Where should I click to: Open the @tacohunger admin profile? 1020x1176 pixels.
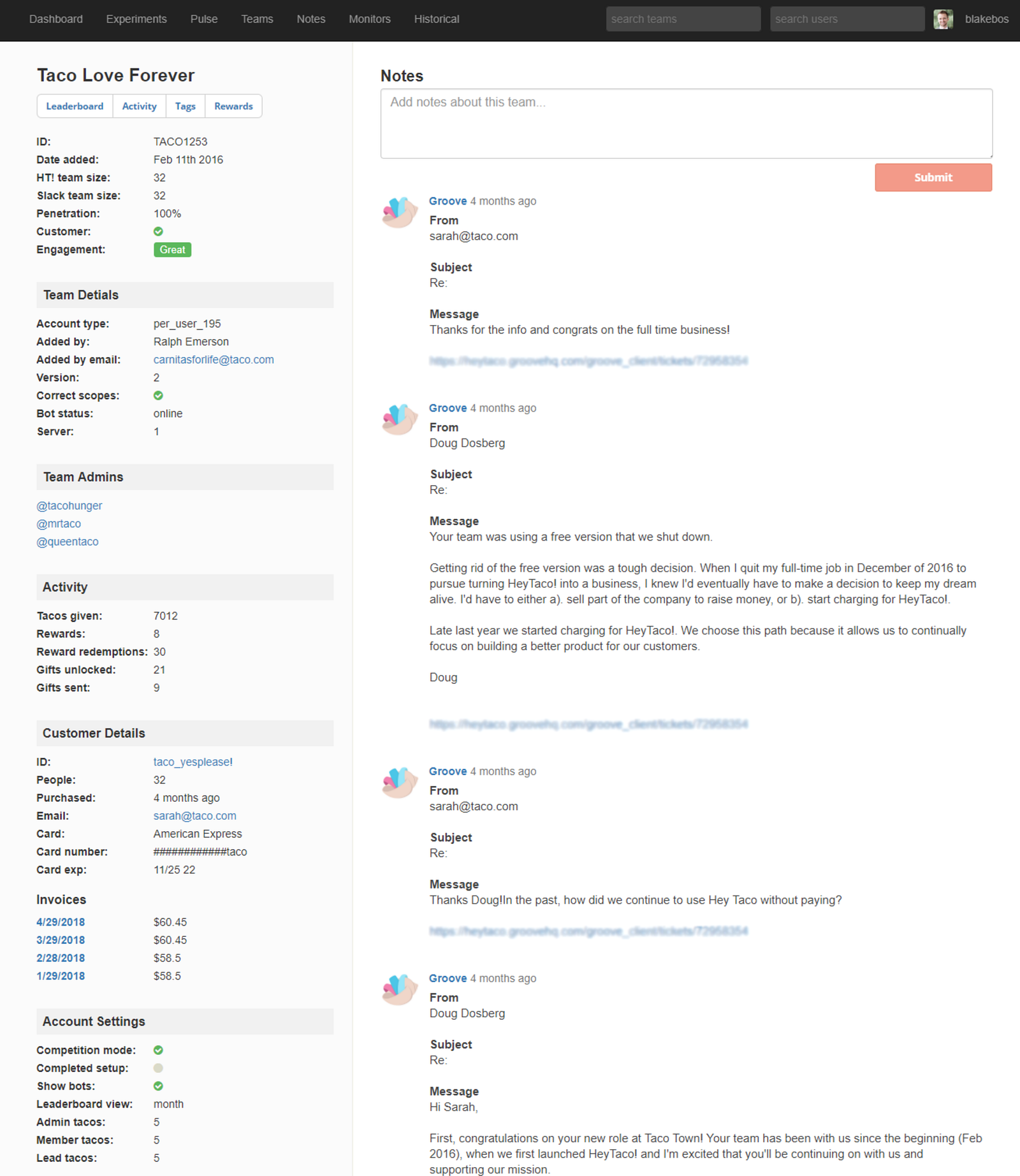pos(69,505)
